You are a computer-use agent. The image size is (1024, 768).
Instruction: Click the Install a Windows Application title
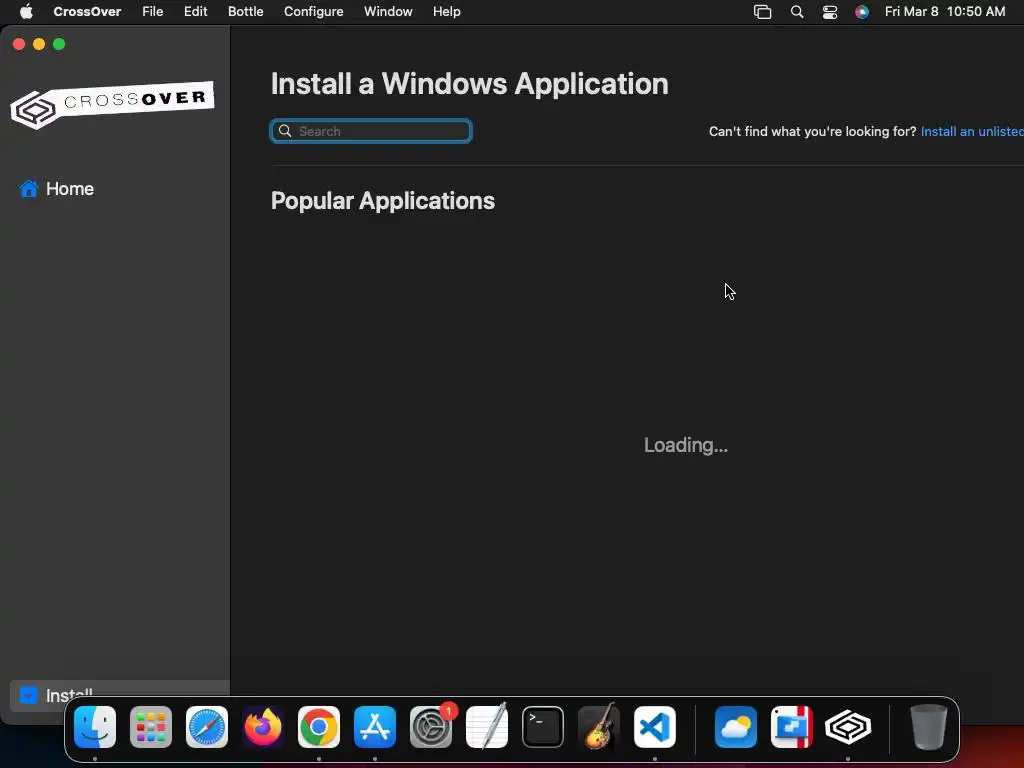coord(470,84)
